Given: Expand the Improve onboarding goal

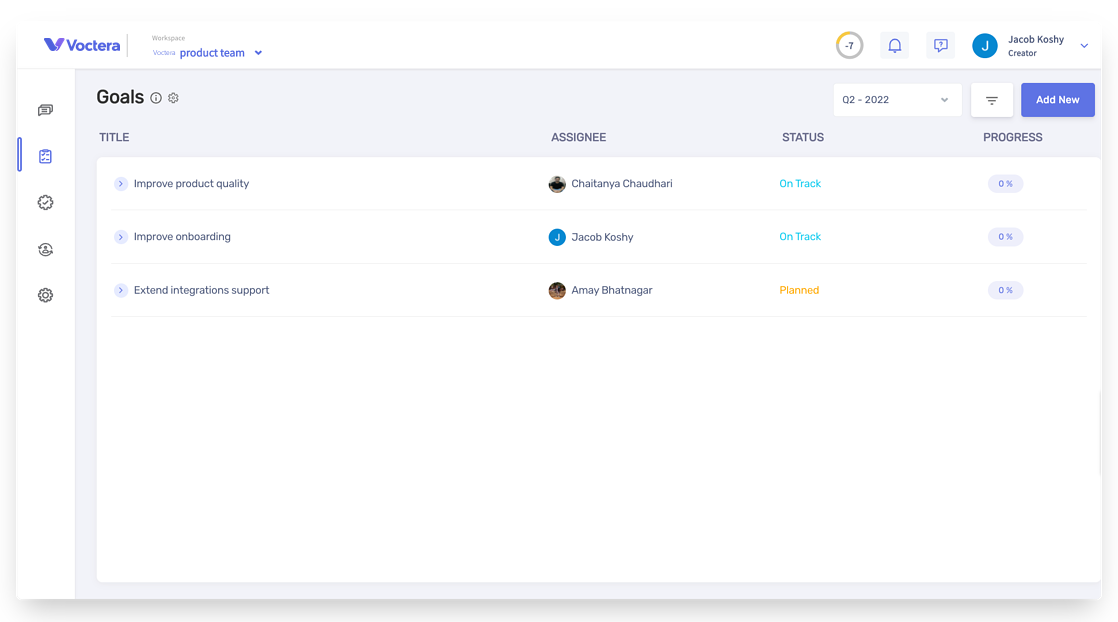Looking at the screenshot, I should [120, 237].
